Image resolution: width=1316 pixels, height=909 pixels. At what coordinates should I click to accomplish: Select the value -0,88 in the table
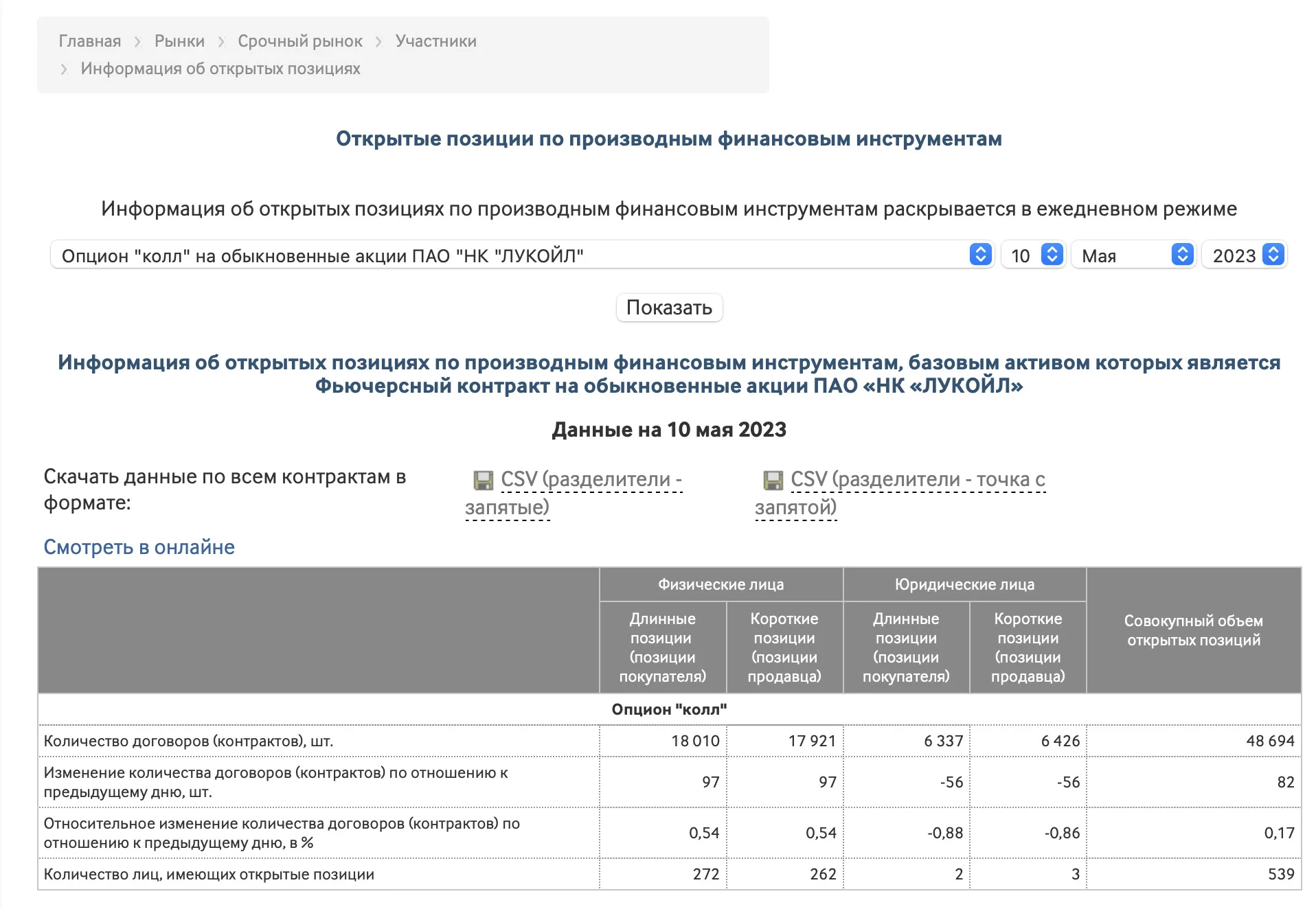[945, 833]
